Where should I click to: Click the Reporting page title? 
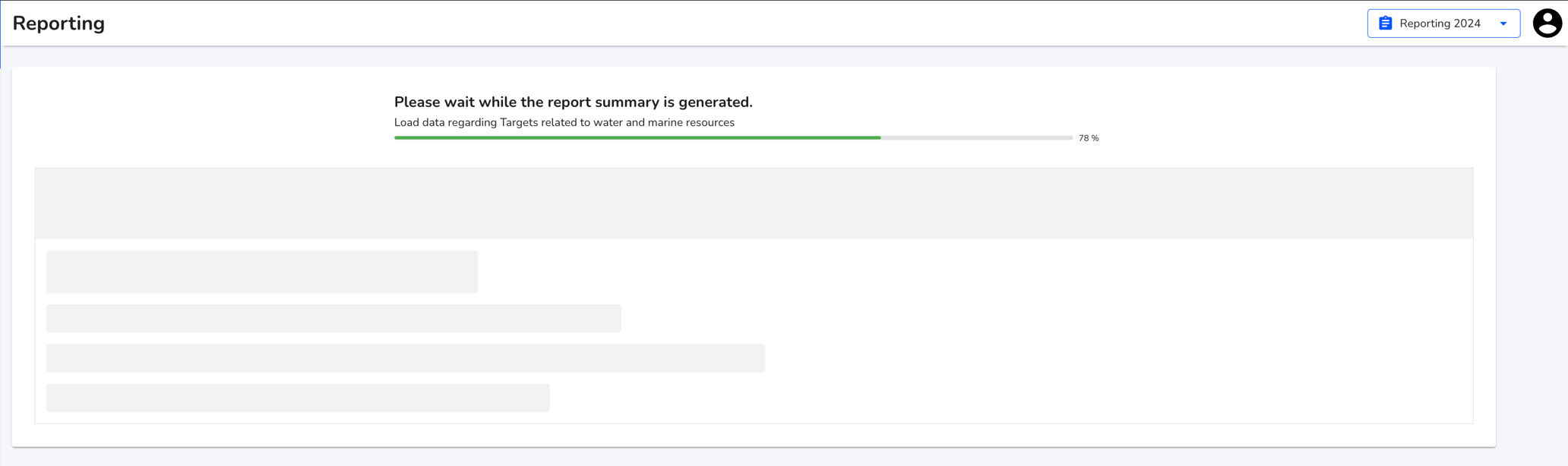58,24
